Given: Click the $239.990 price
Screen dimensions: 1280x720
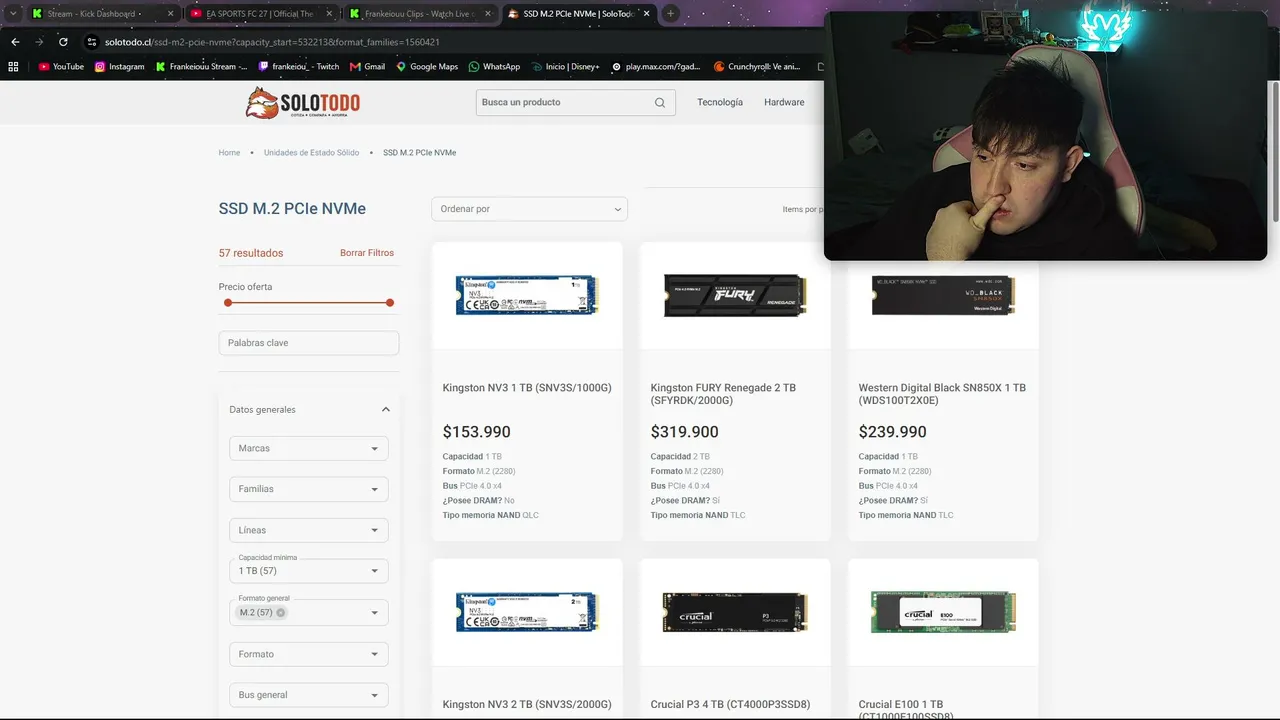Looking at the screenshot, I should [x=893, y=432].
